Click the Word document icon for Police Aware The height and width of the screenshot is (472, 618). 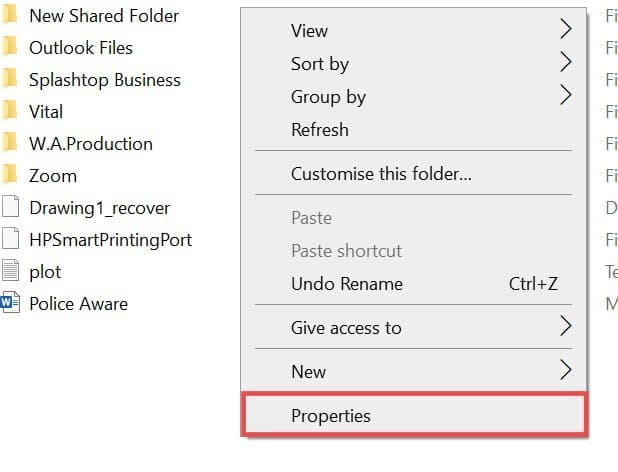tap(11, 303)
